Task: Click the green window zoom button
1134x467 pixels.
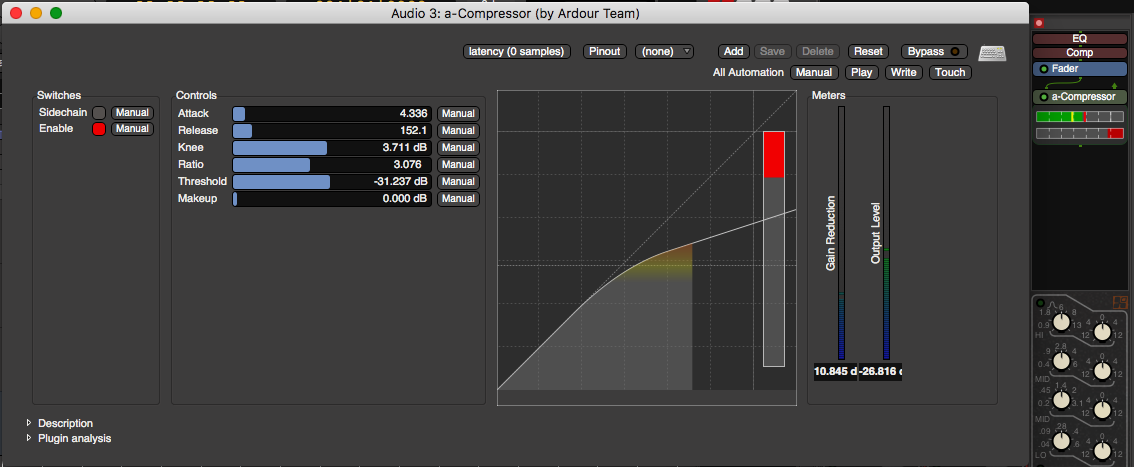Action: click(x=56, y=13)
